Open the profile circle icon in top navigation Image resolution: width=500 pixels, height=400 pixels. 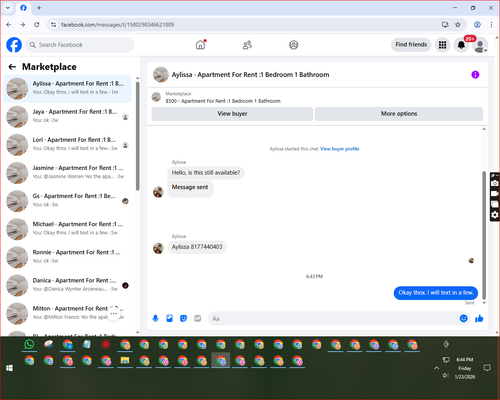pyautogui.click(x=294, y=45)
